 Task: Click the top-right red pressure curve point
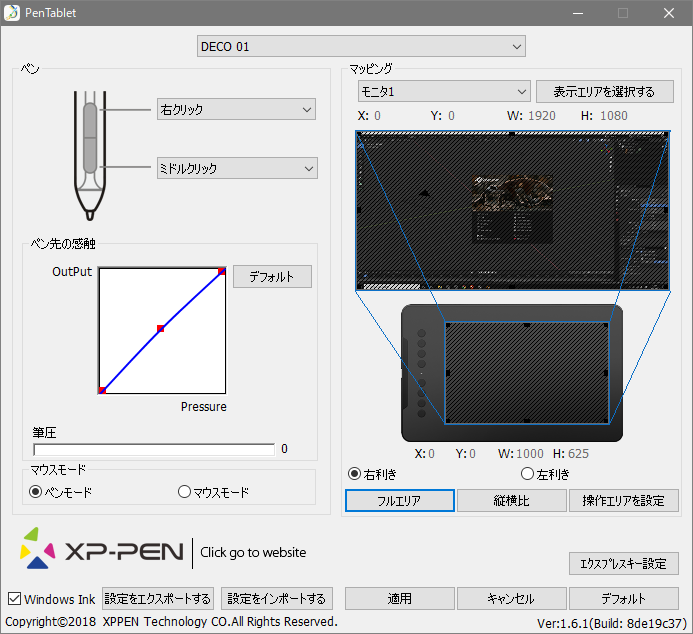222,271
